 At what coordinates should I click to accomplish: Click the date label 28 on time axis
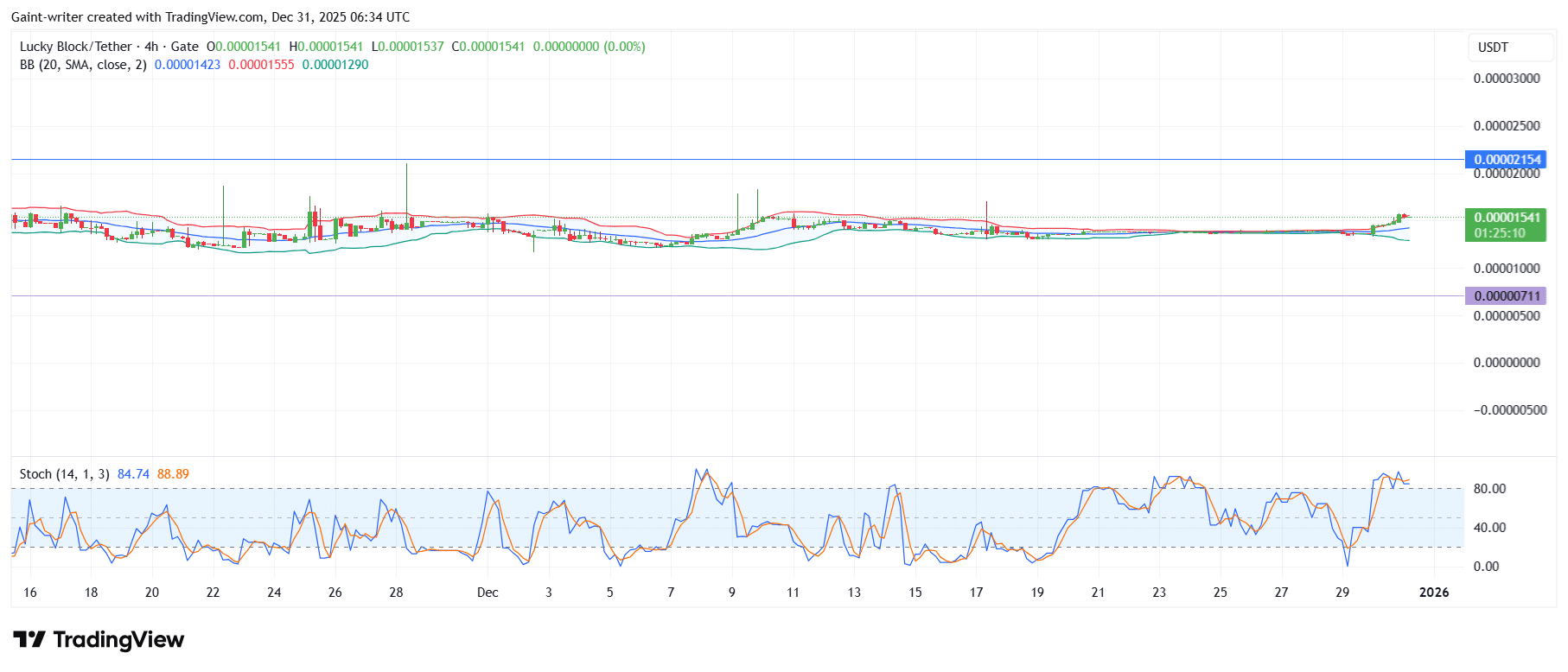pyautogui.click(x=396, y=593)
